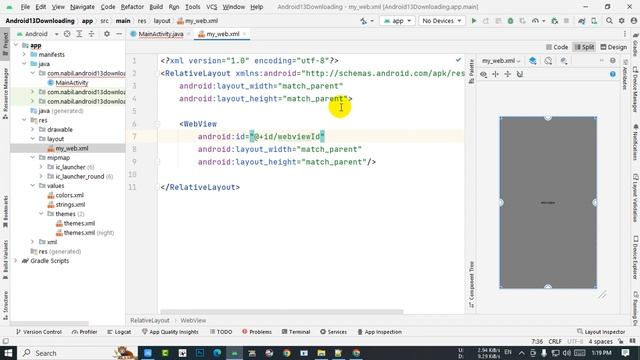Open Layout Inspector tool window
Image resolution: width=640 pixels, height=360 pixels.
coord(601,332)
